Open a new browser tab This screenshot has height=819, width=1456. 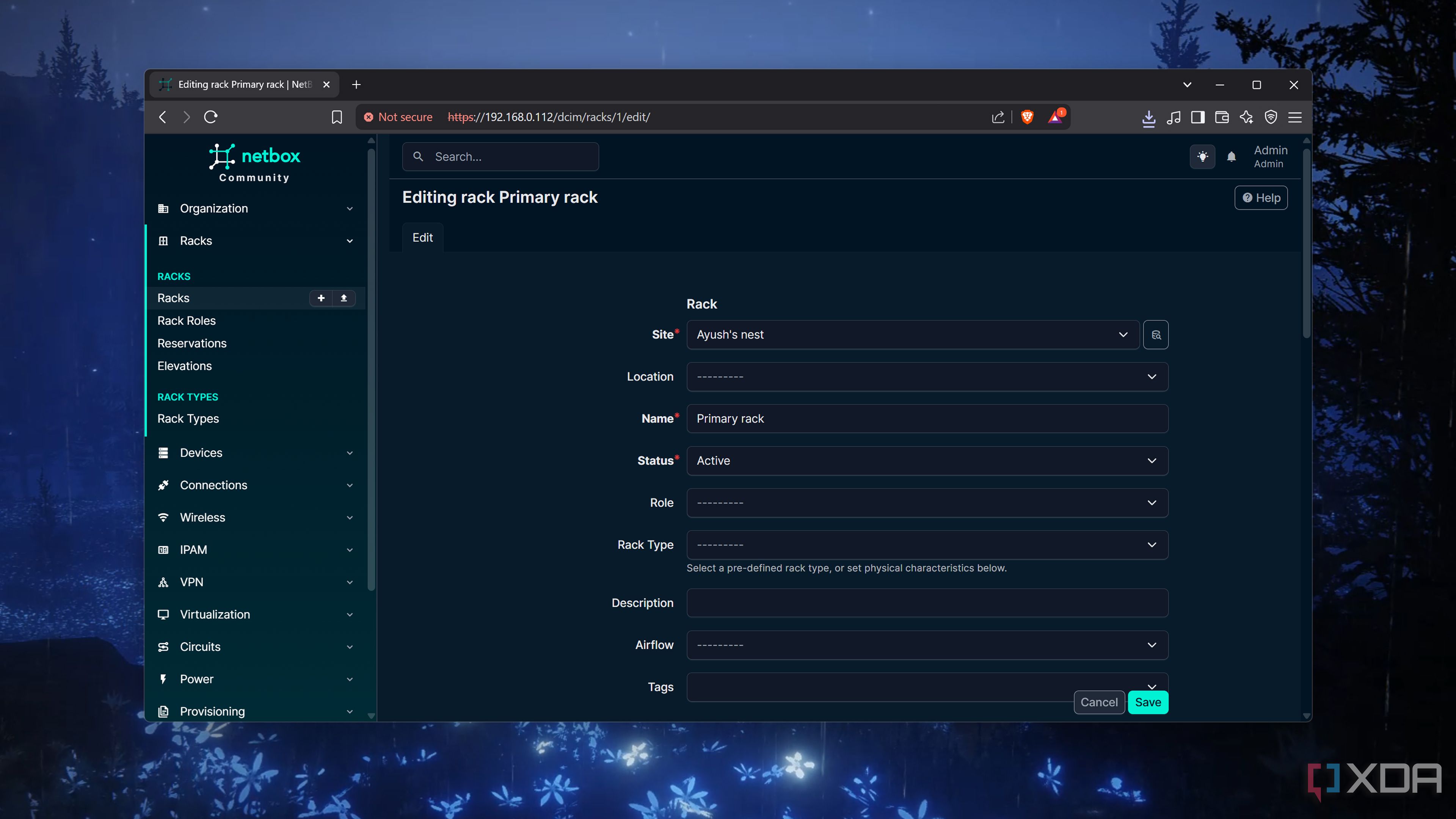356,85
